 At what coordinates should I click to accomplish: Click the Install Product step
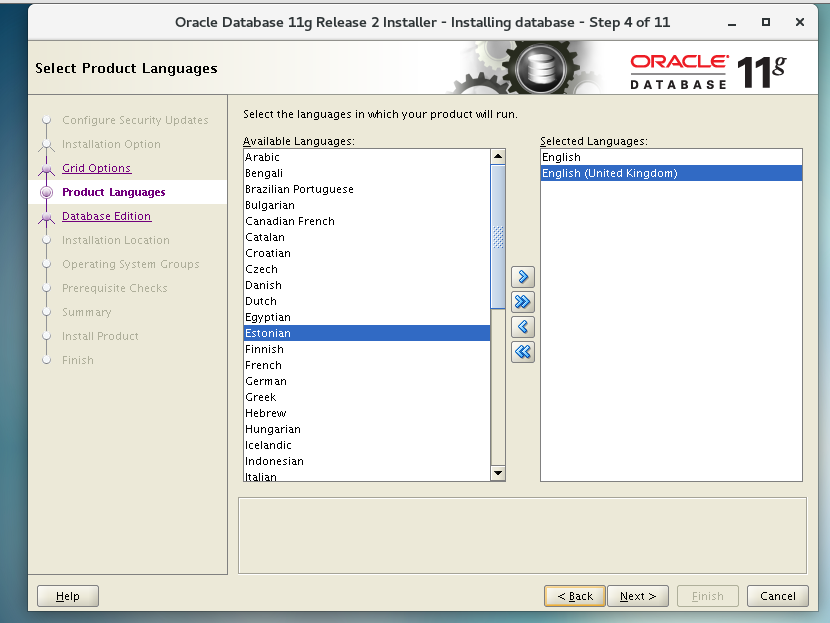(x=101, y=336)
